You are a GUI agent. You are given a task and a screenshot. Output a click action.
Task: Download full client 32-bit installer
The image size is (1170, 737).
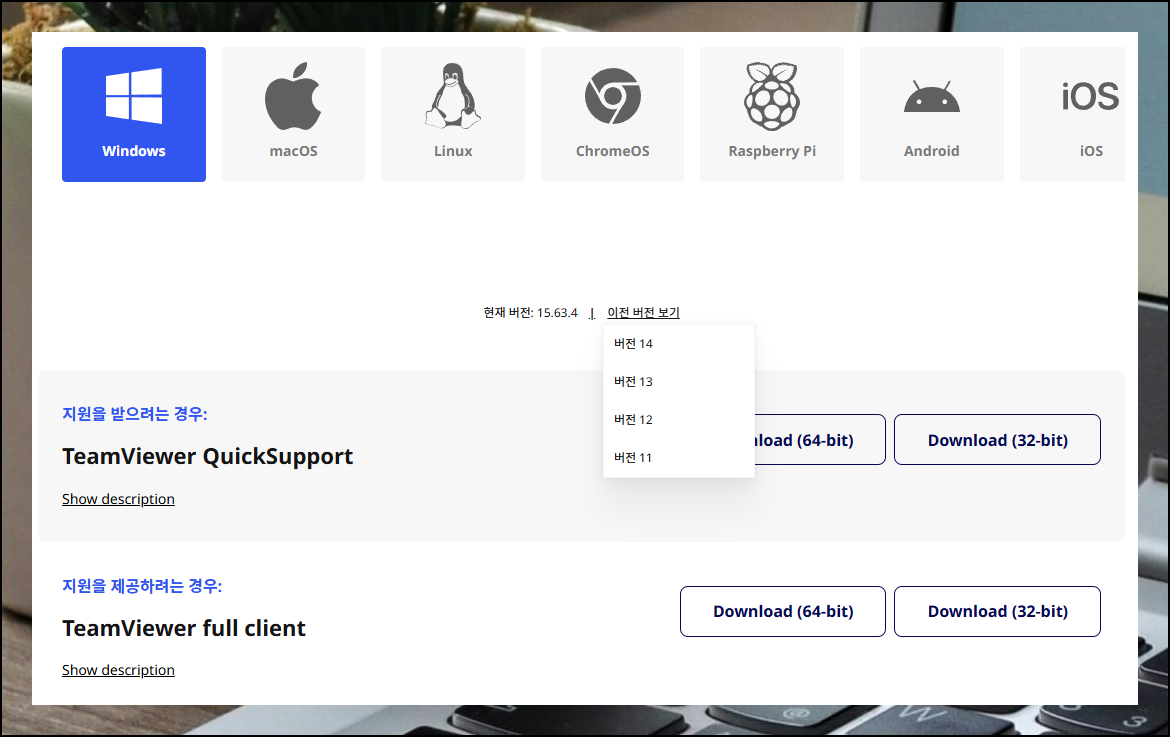point(998,612)
